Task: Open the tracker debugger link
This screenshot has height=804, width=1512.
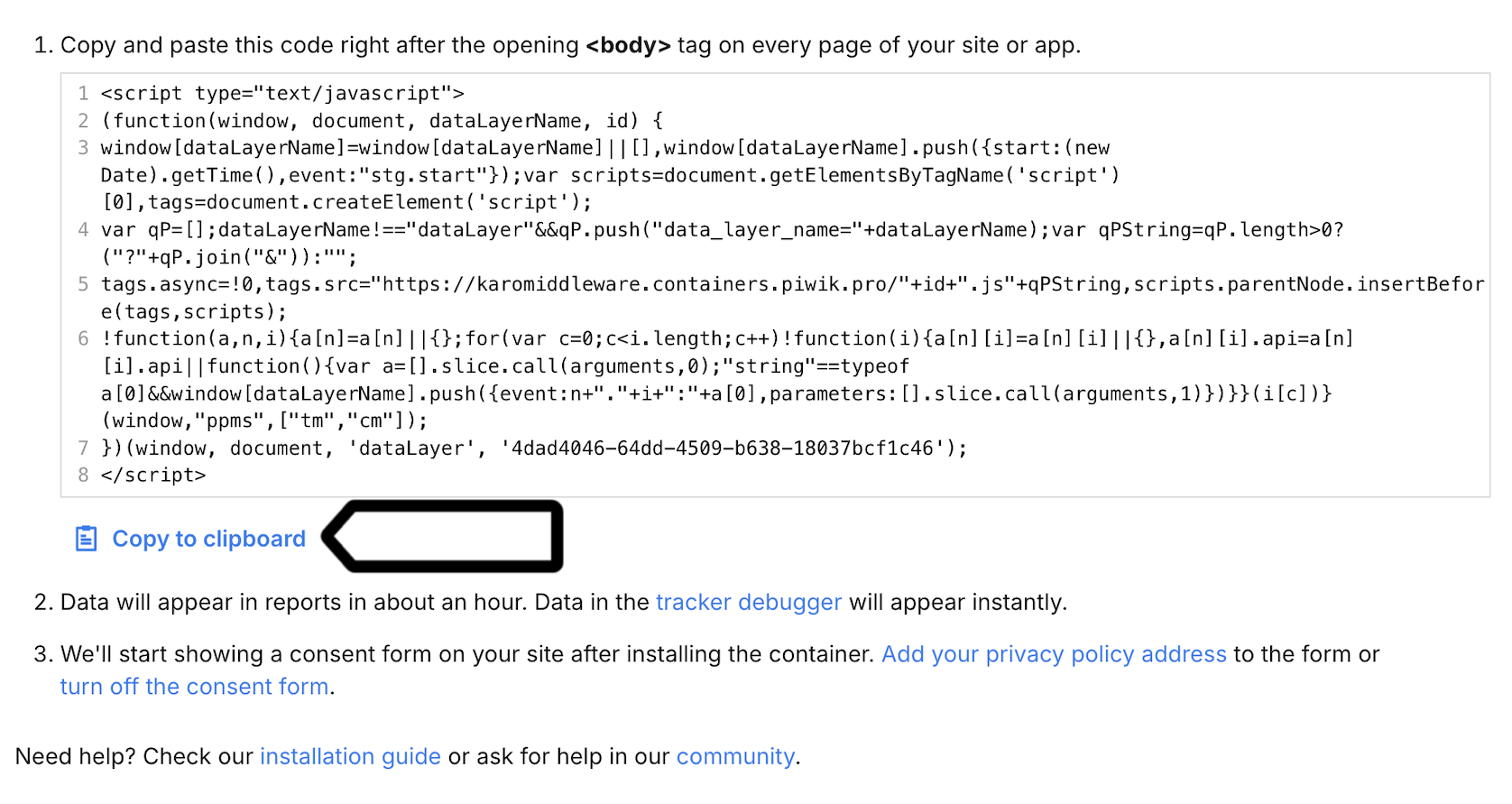Action: click(748, 602)
